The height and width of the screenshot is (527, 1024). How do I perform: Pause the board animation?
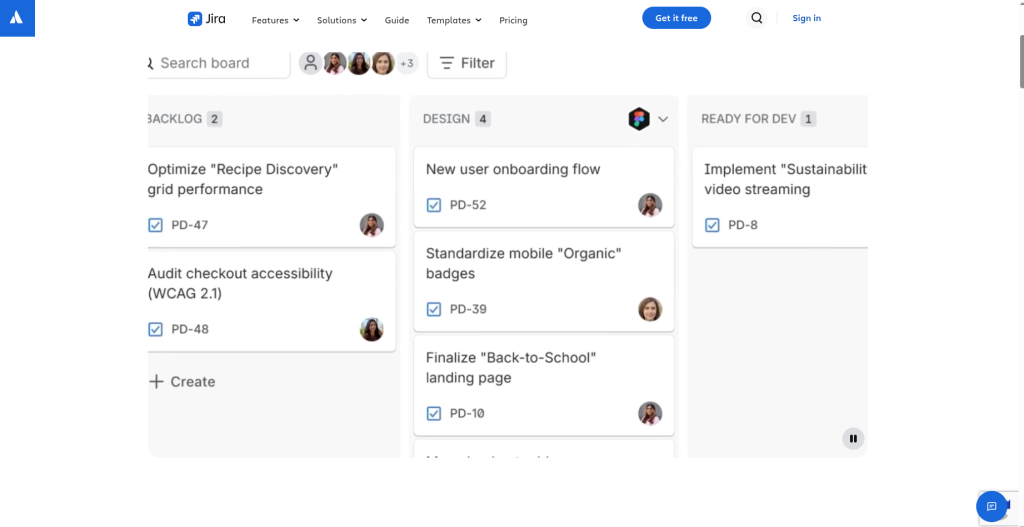coord(853,439)
